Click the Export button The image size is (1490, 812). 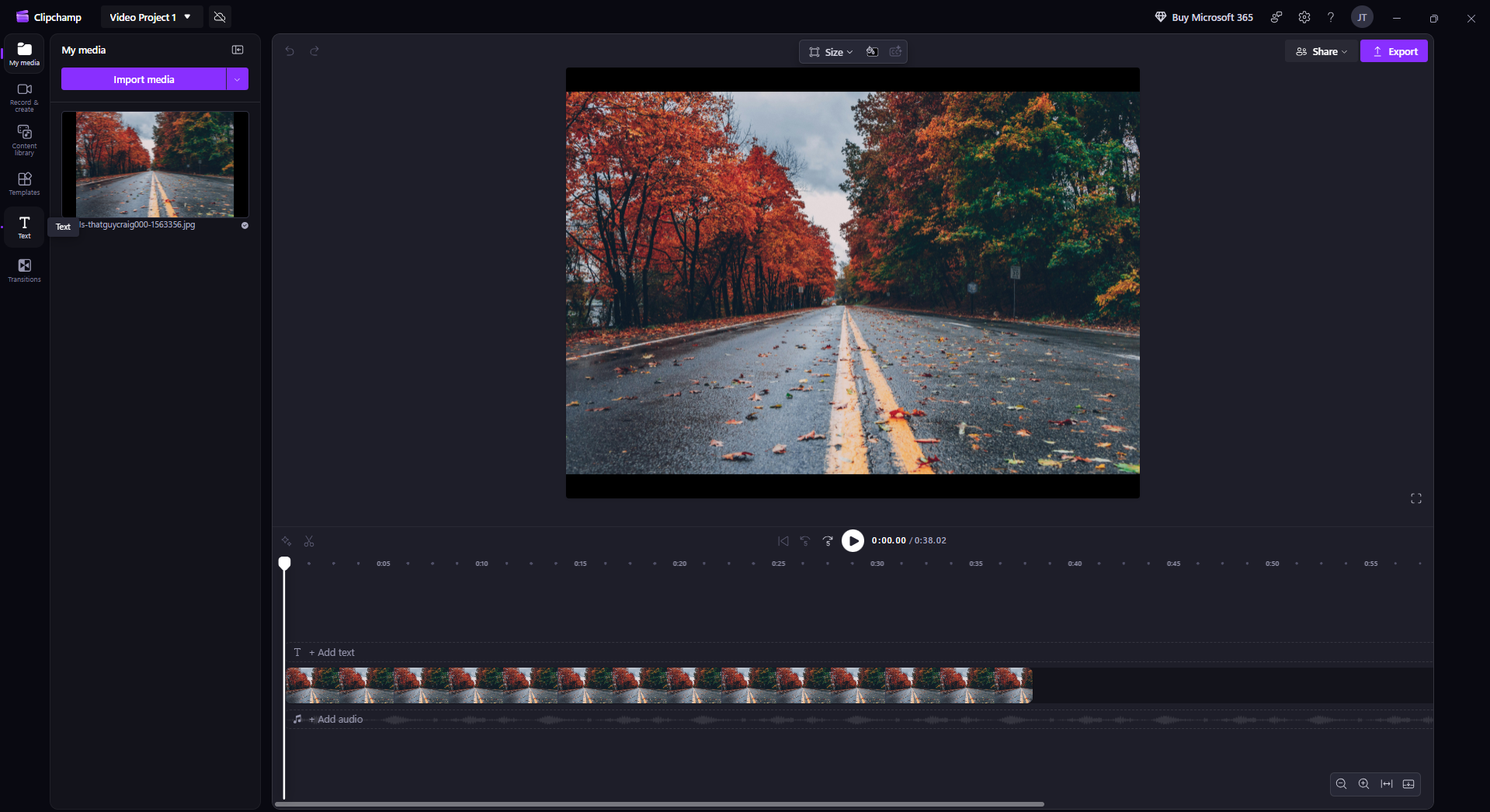tap(1394, 51)
